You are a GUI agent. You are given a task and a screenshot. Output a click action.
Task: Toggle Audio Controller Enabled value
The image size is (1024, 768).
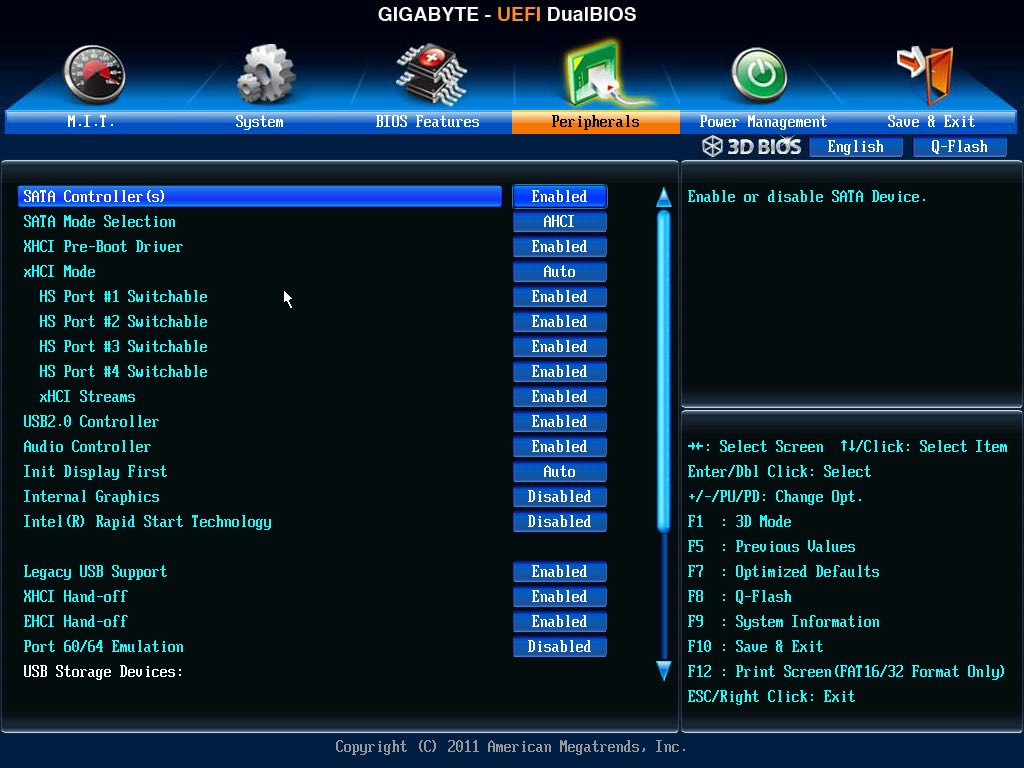[x=560, y=447]
